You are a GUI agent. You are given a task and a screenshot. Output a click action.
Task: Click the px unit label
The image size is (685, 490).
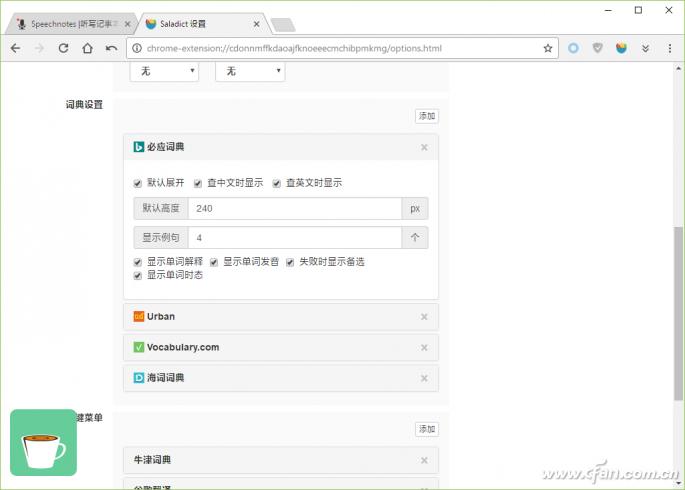[x=415, y=208]
